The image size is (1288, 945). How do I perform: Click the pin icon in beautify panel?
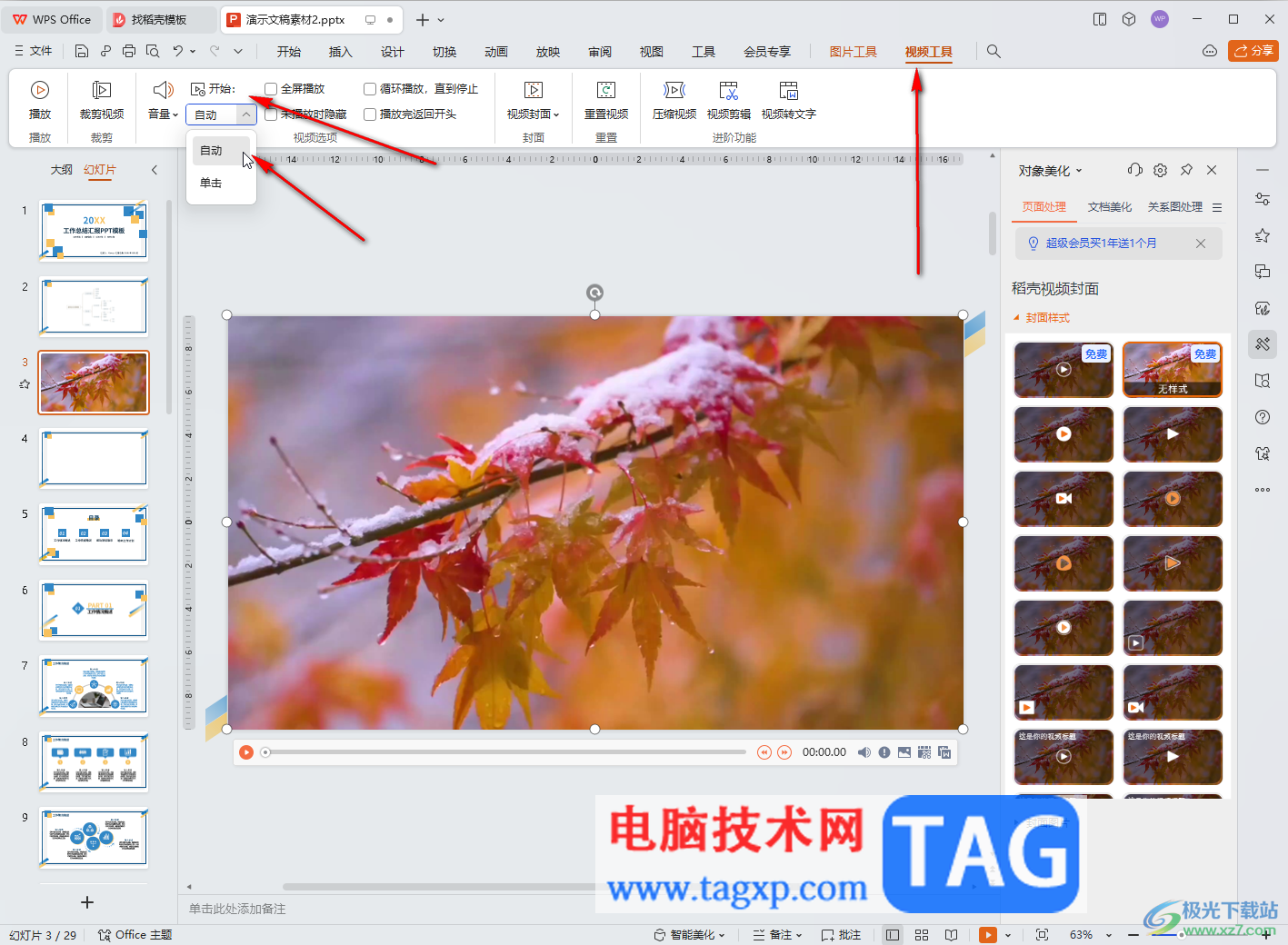1186,170
